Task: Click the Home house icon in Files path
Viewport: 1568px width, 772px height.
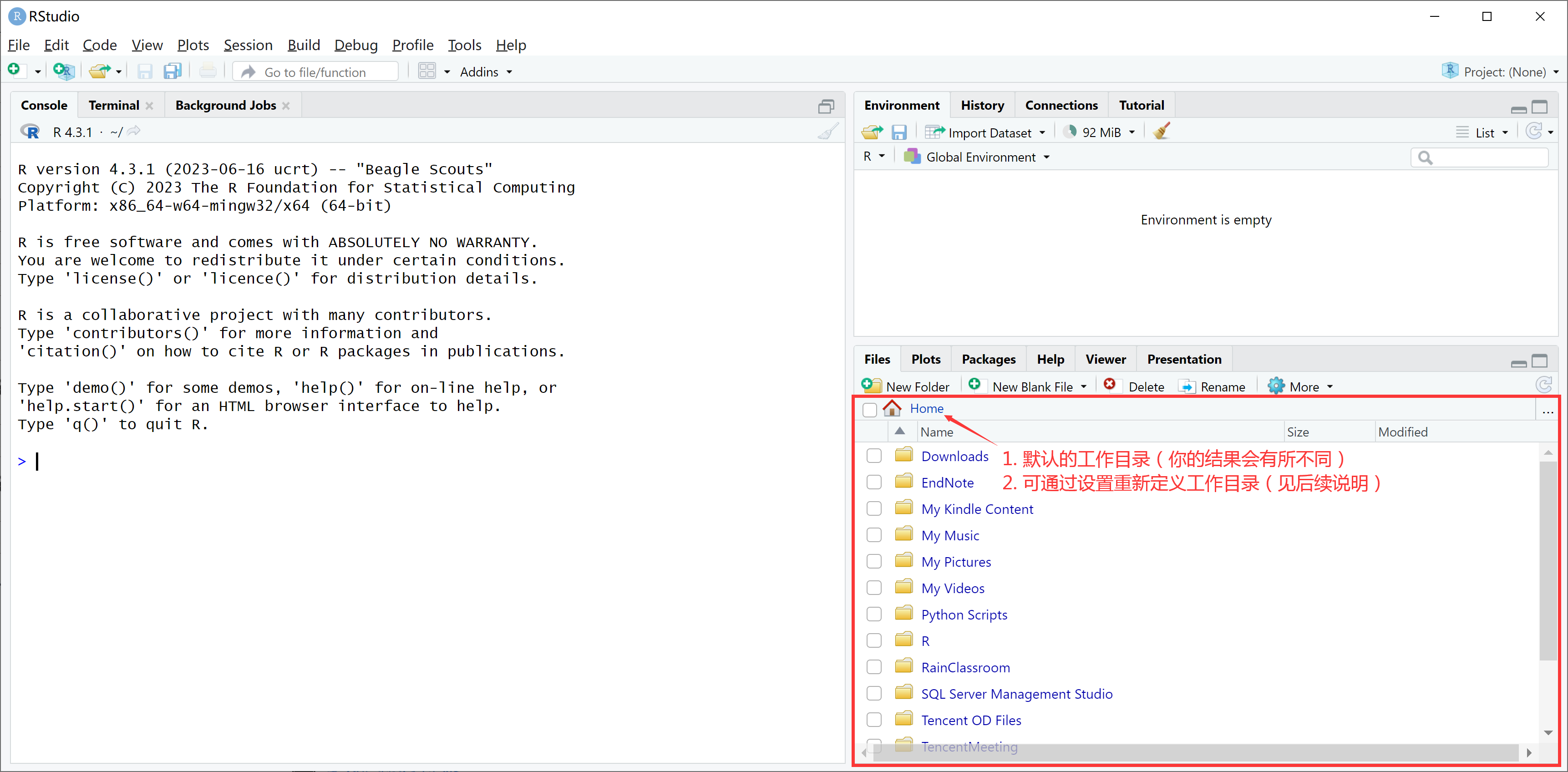Action: [x=892, y=408]
